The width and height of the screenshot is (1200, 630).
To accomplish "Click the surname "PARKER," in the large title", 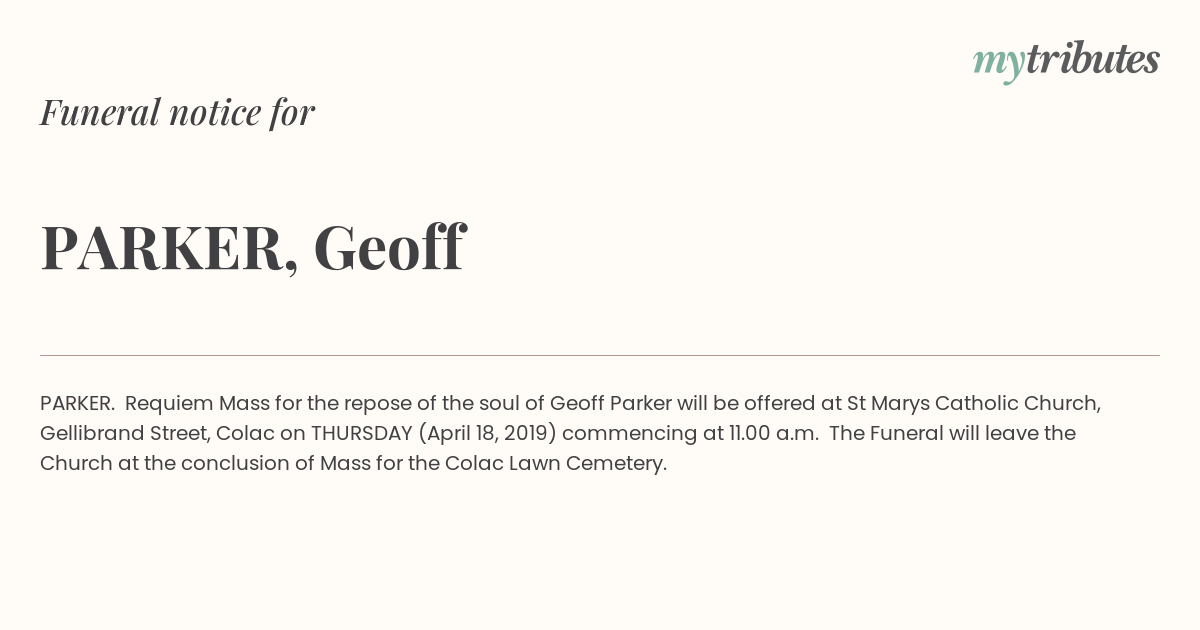I will [169, 248].
